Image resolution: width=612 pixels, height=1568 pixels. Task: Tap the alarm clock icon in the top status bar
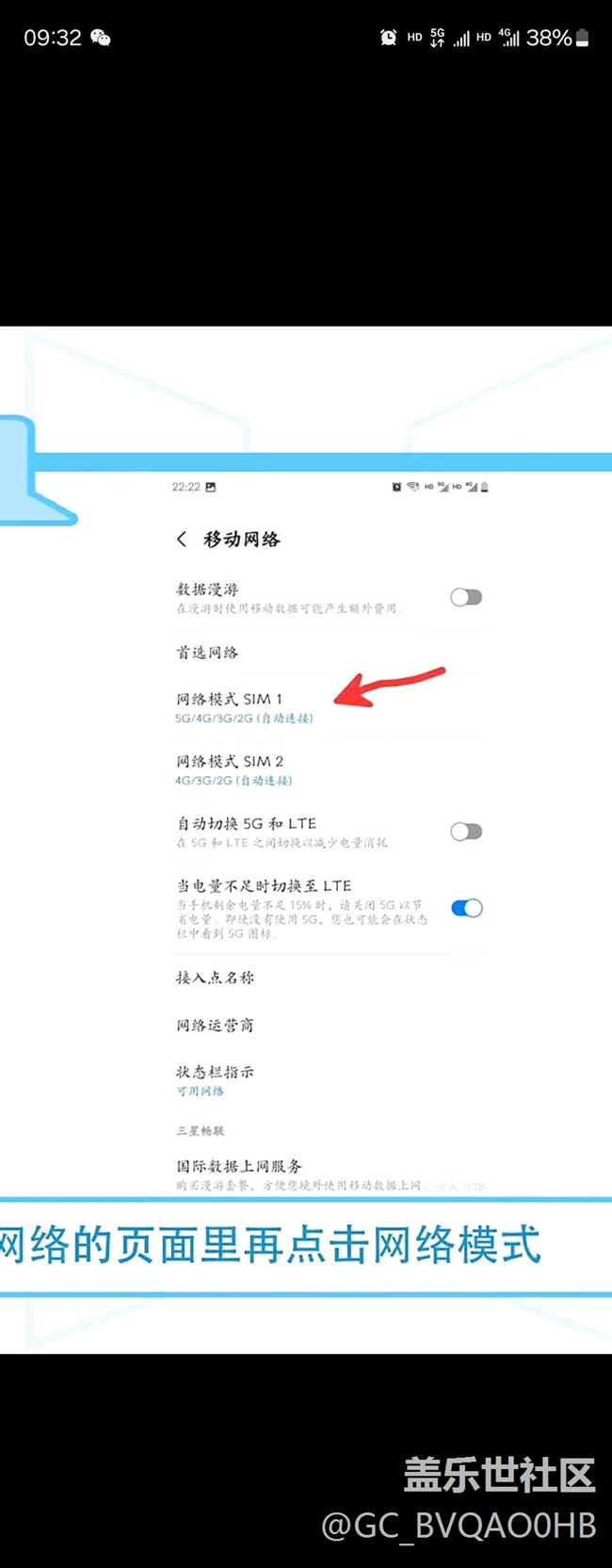pos(388,38)
